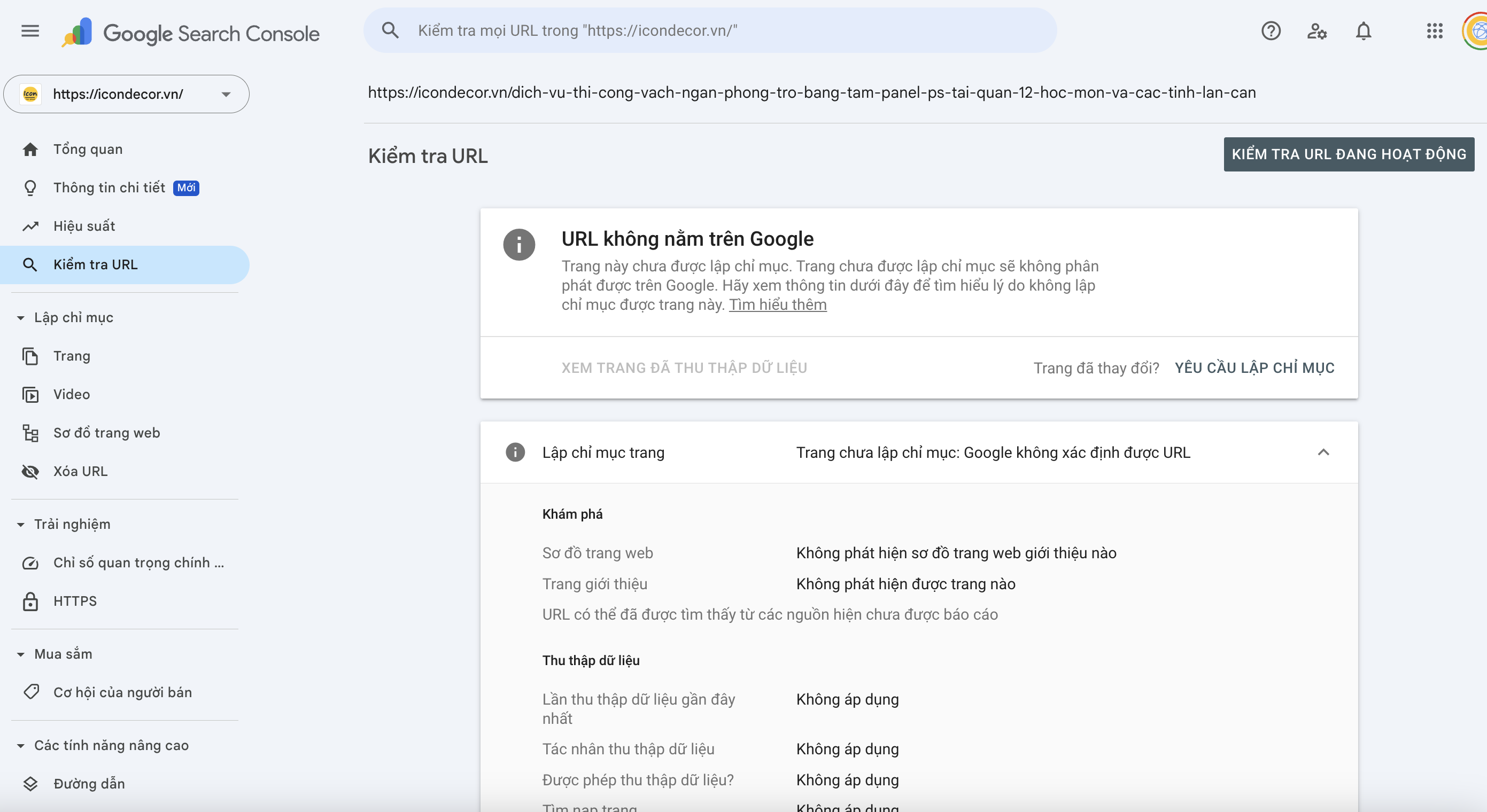Open the Tìm hiểu thêm link
Viewport: 1487px width, 812px height.
(778, 304)
